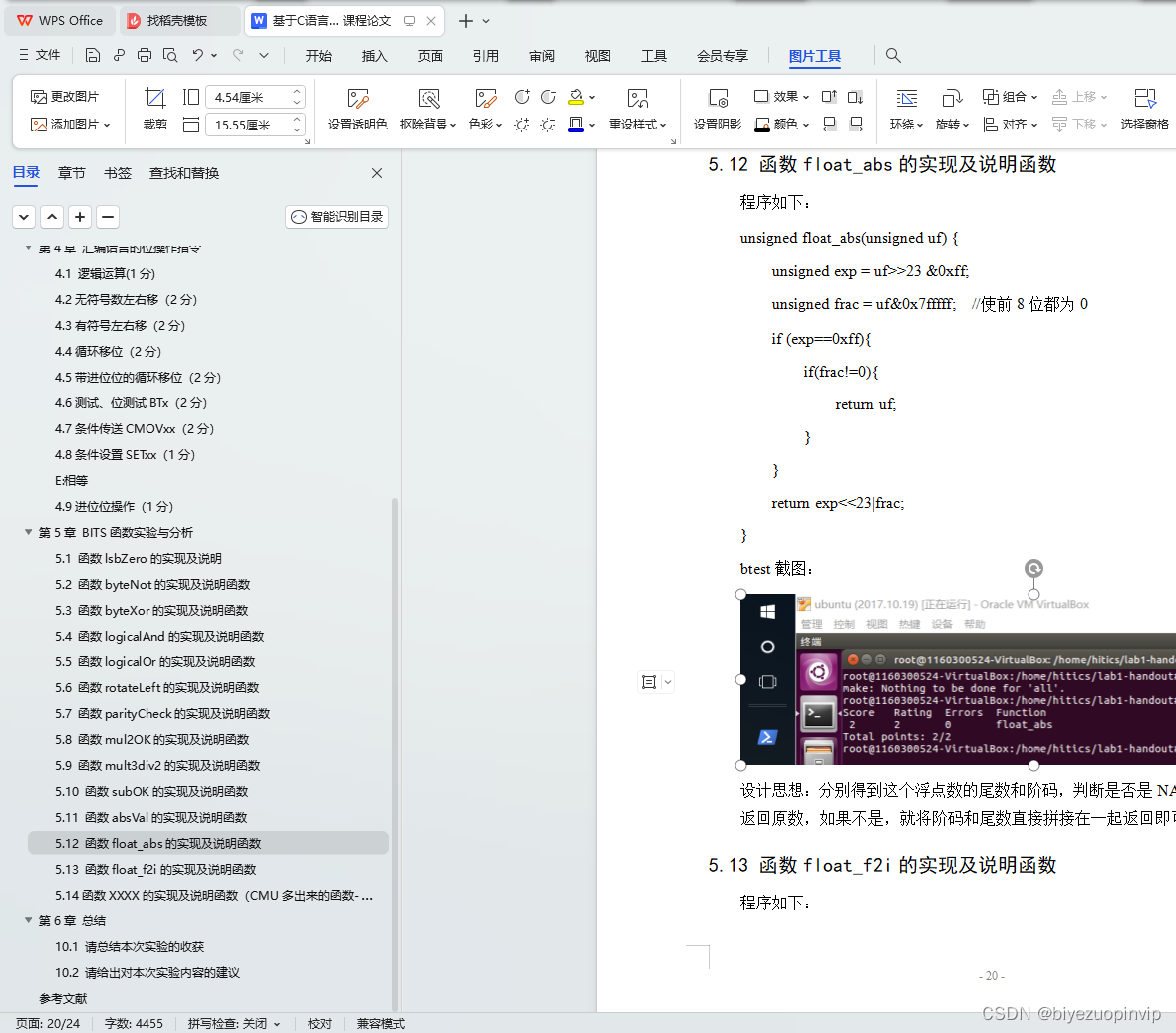Click the 设置透明色 icon
Image resolution: width=1176 pixels, height=1033 pixels.
356,110
